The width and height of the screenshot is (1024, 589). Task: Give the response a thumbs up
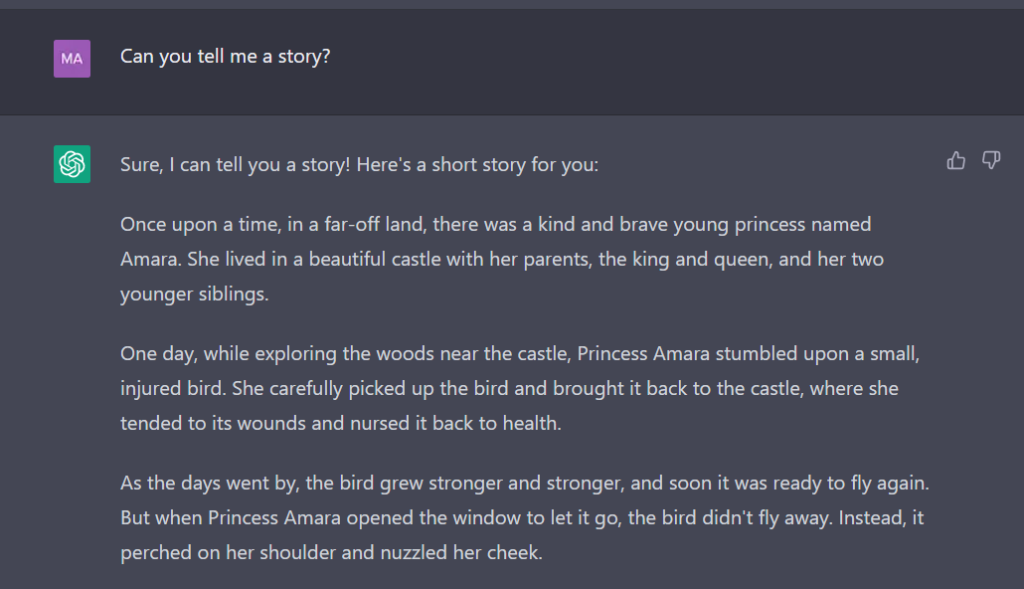coord(955,161)
